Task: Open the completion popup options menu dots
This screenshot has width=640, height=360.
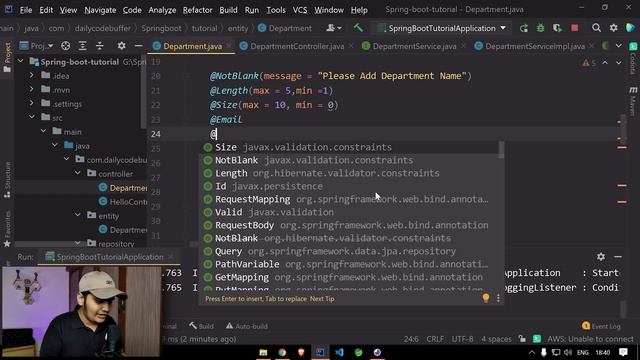Action: tap(498, 298)
